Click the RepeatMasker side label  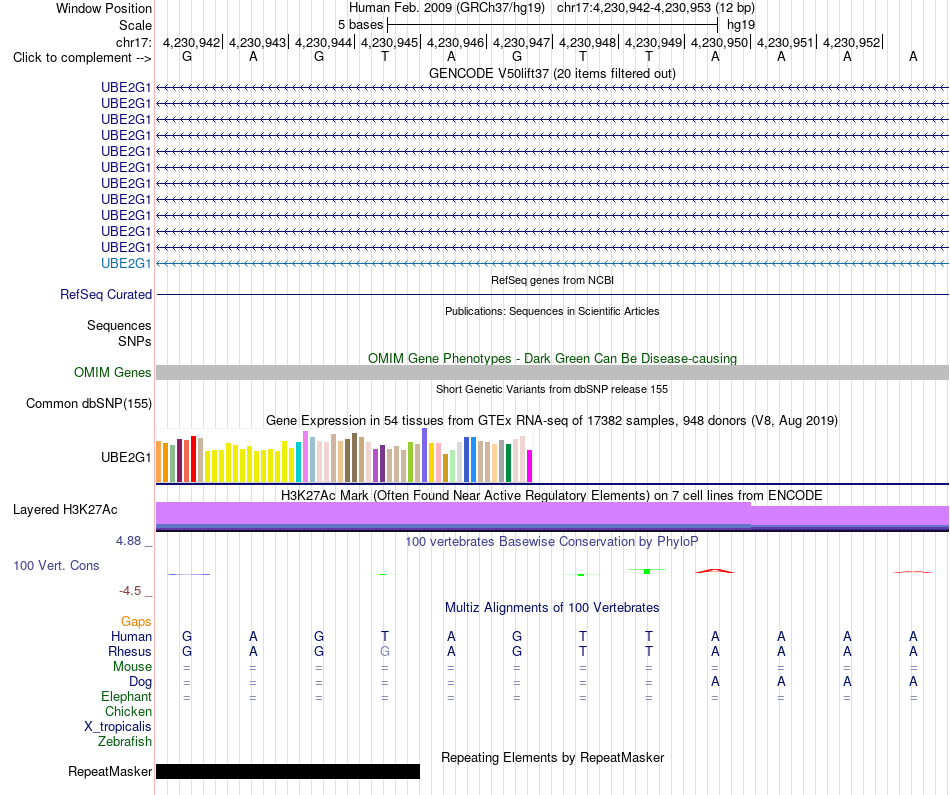(x=110, y=772)
